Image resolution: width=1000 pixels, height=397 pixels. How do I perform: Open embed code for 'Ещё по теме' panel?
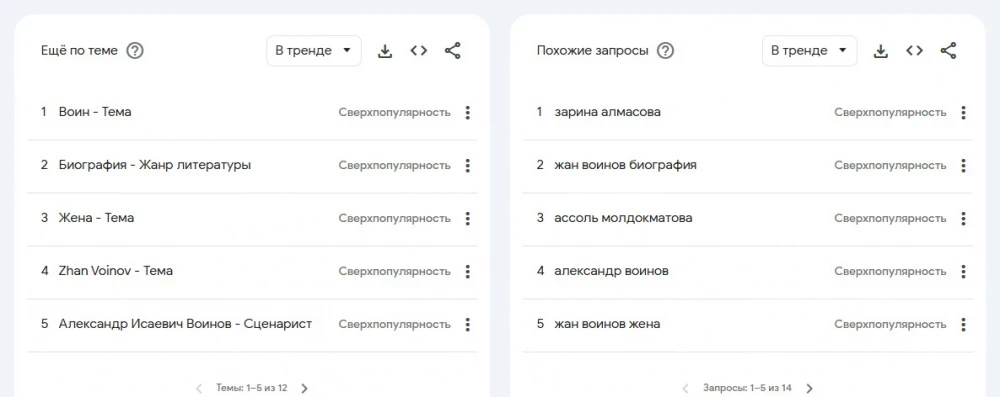pos(418,51)
